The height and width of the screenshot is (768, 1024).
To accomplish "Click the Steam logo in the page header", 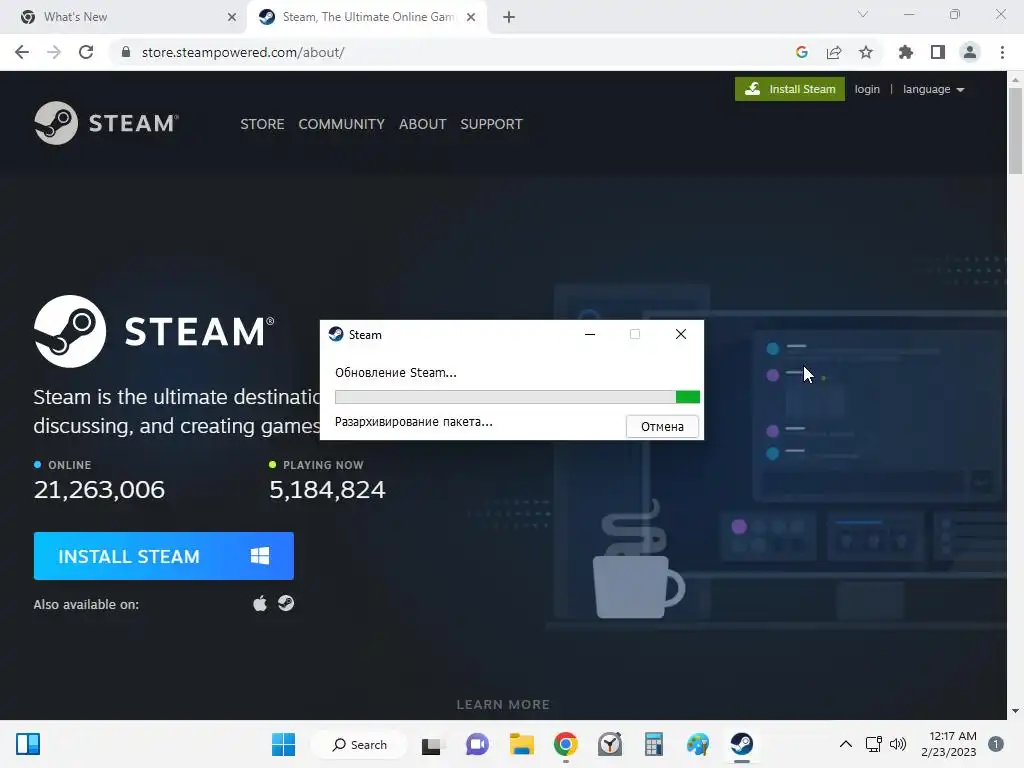I will pyautogui.click(x=106, y=123).
